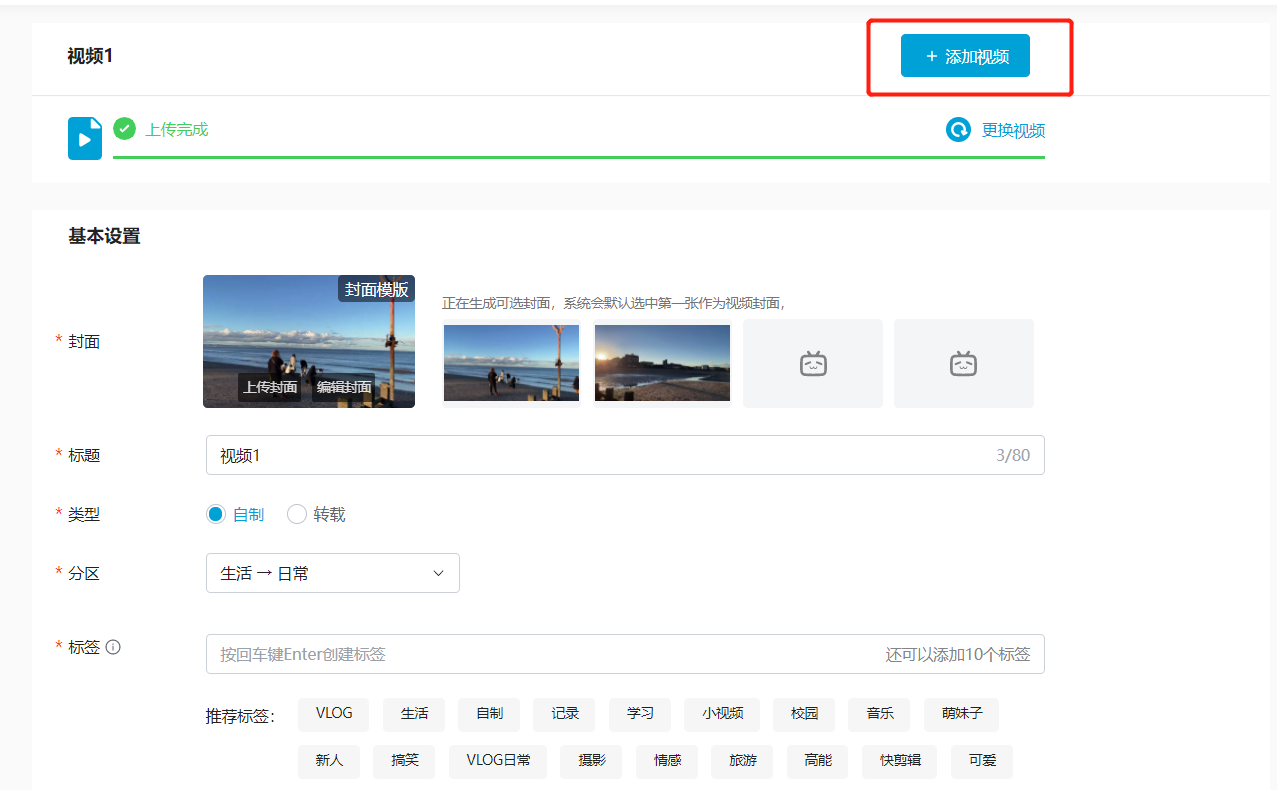Screen dimensions: 1277x790
Task: Add the recommended tag 快剪辑
Action: point(900,761)
